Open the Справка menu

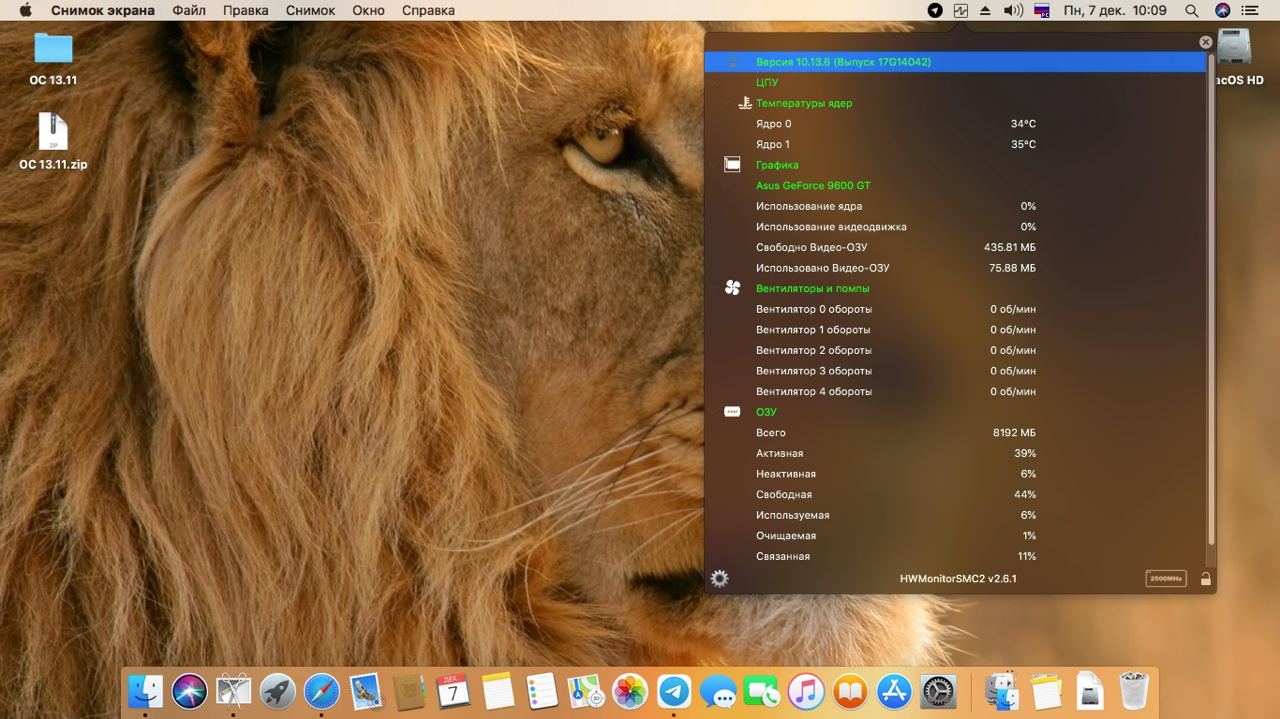(428, 10)
